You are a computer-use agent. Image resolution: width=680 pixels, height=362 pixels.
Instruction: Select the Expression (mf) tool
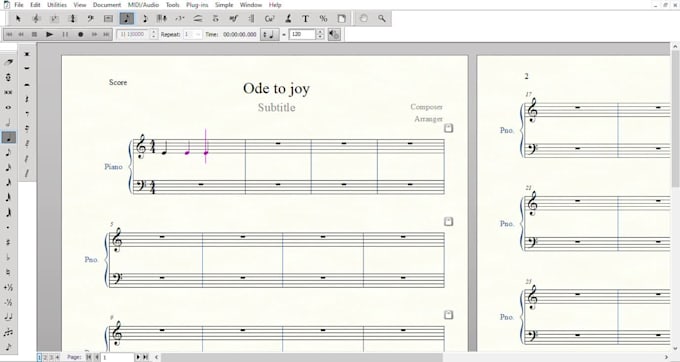(x=234, y=18)
